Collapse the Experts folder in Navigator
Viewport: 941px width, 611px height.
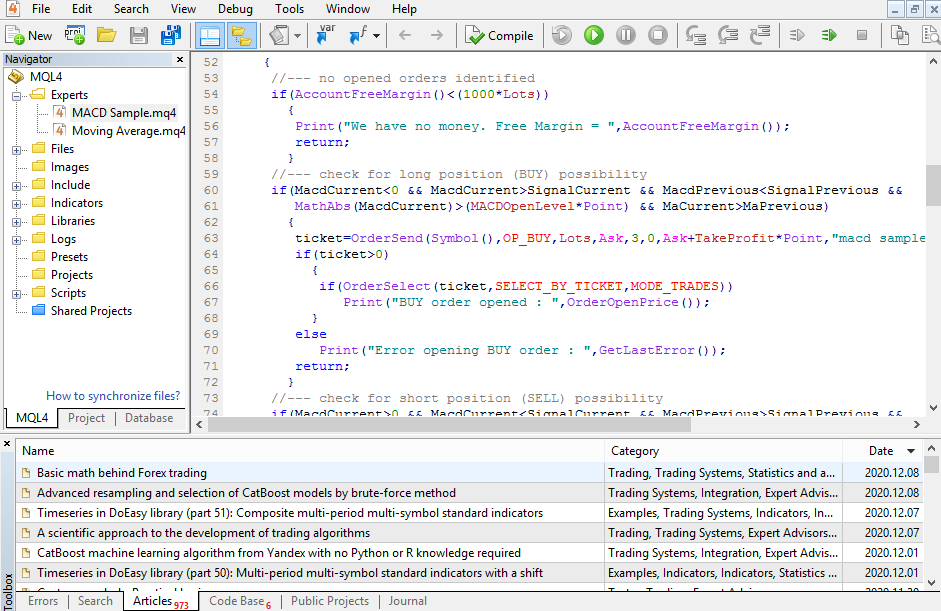coord(17,96)
